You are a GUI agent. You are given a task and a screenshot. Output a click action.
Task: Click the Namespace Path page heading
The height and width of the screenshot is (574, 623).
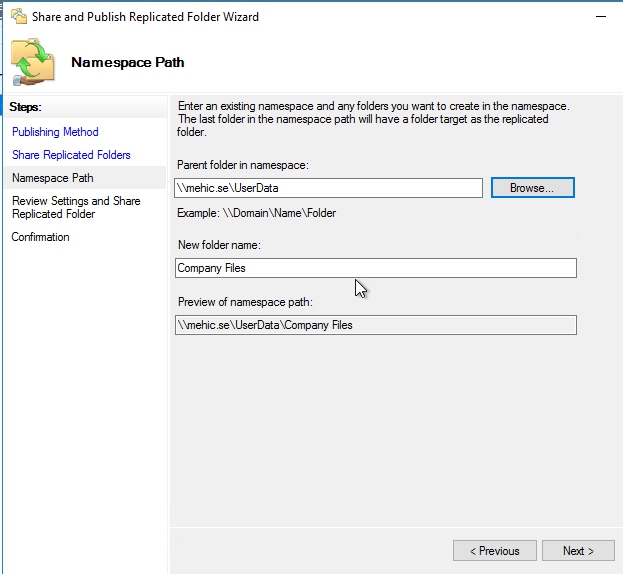click(127, 62)
